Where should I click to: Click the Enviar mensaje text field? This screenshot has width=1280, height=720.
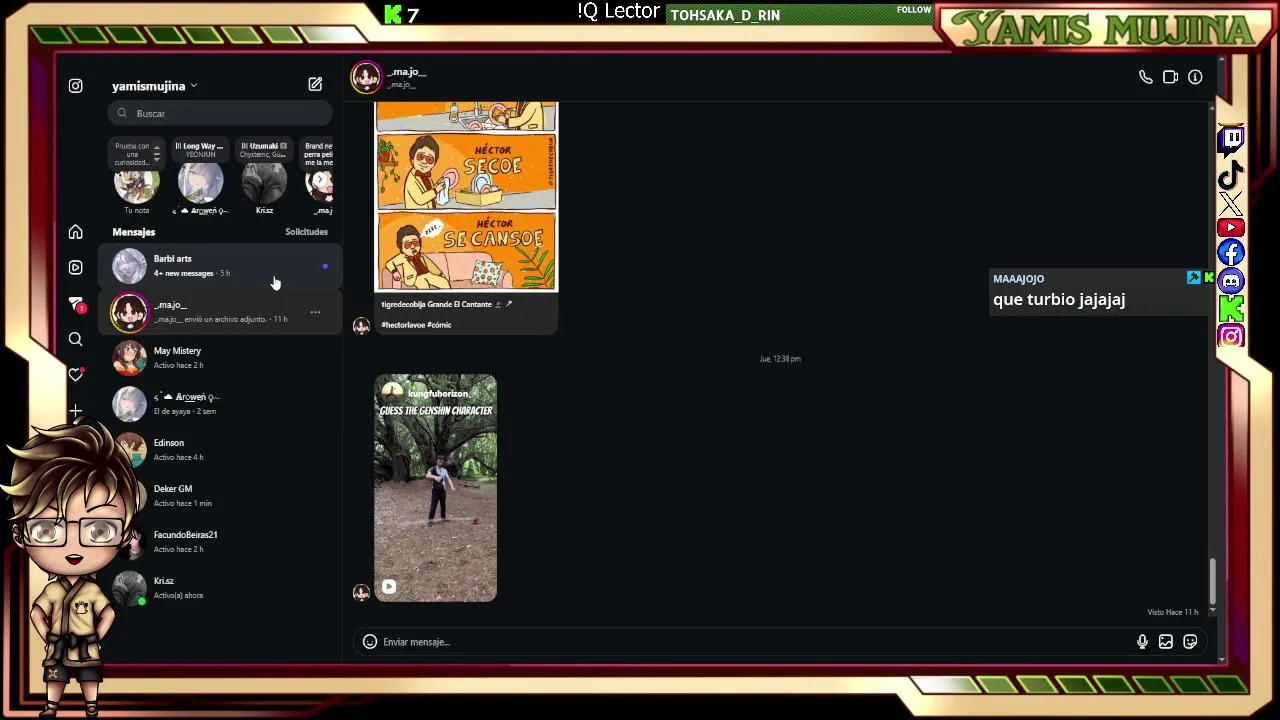[x=755, y=642]
